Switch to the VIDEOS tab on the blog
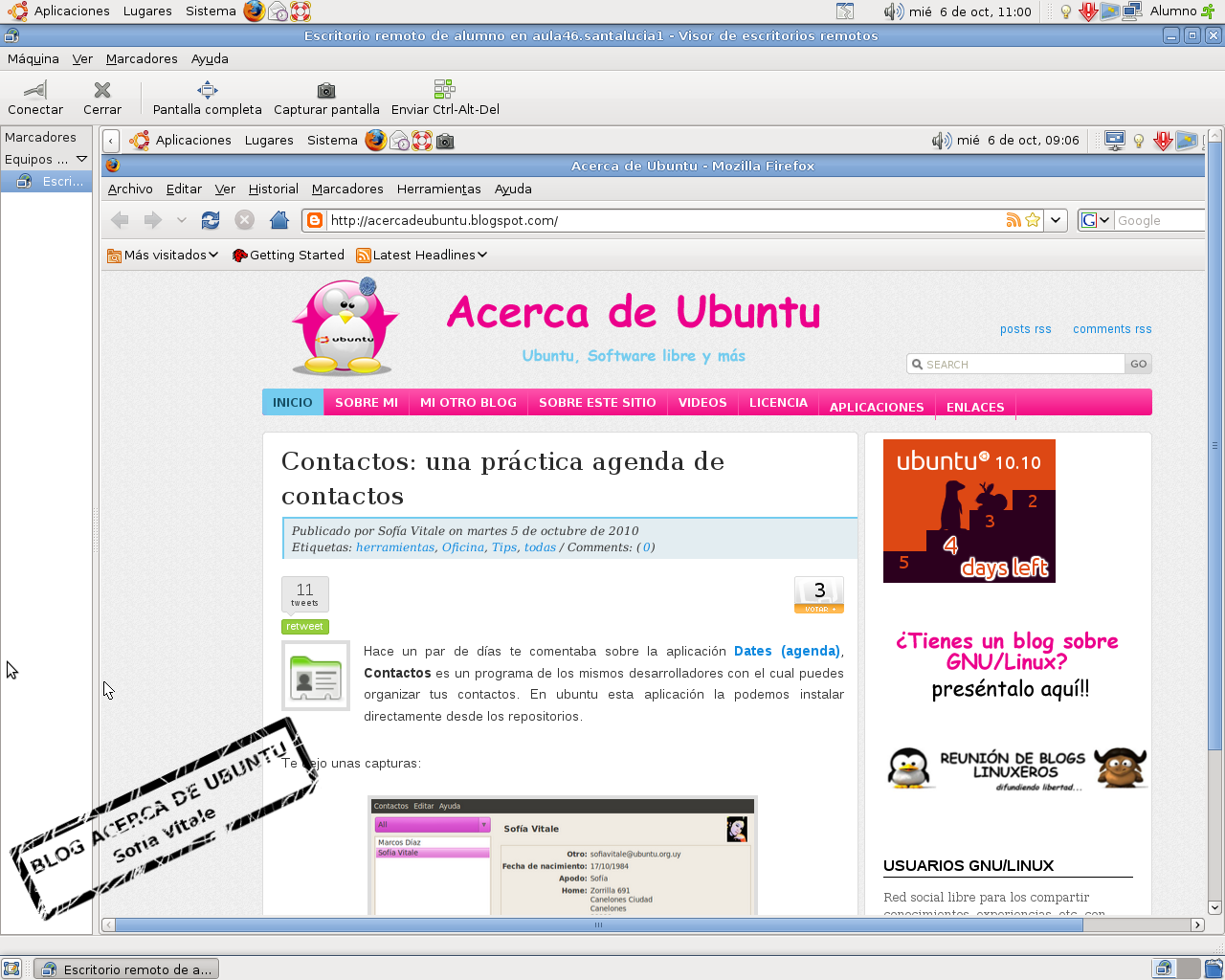The image size is (1225, 980). tap(702, 402)
